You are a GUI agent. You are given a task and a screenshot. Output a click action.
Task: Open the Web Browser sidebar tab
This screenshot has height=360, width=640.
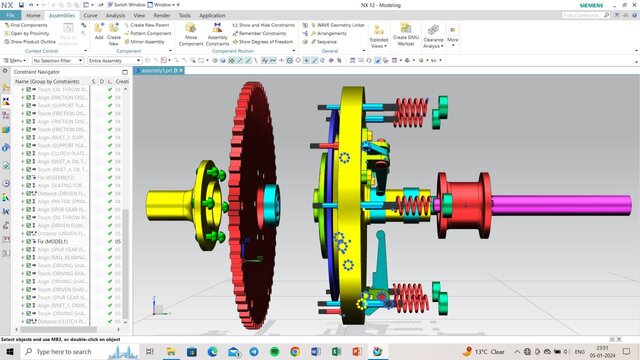pyautogui.click(x=6, y=166)
